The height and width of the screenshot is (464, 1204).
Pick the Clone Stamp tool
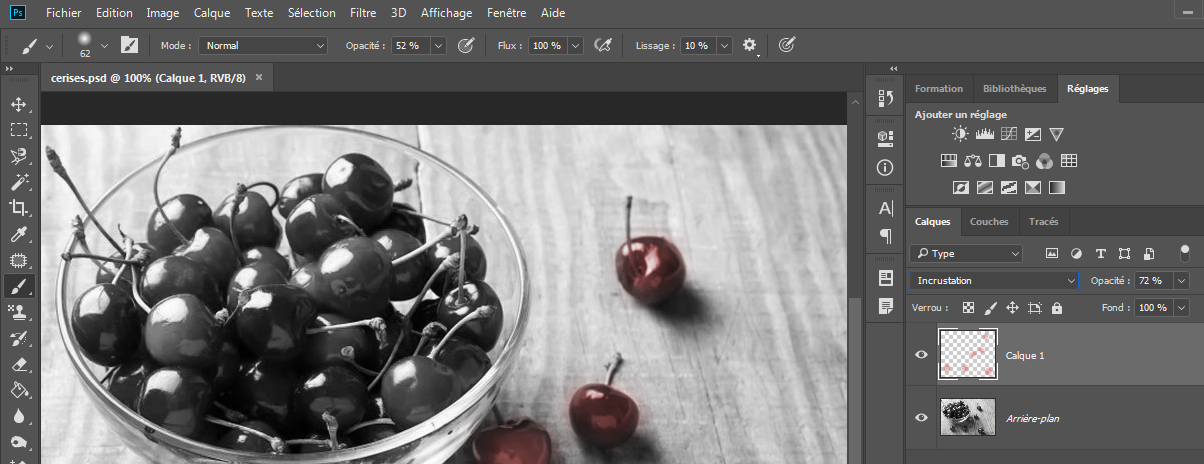click(x=18, y=312)
